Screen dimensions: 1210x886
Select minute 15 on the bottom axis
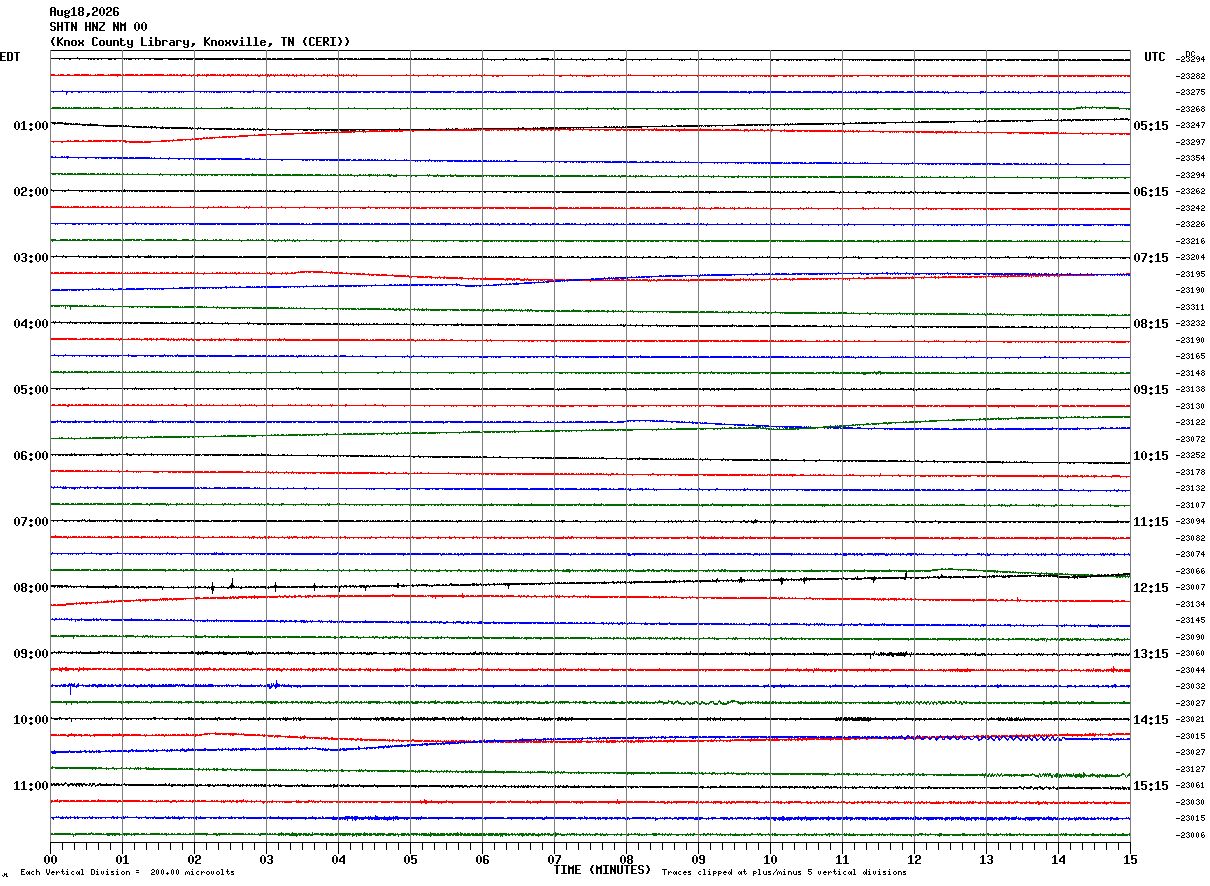click(x=1130, y=859)
